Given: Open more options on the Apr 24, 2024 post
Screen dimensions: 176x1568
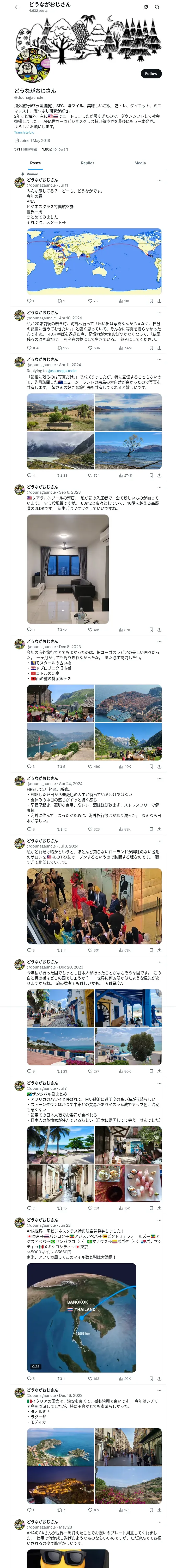Looking at the screenshot, I should (160, 779).
